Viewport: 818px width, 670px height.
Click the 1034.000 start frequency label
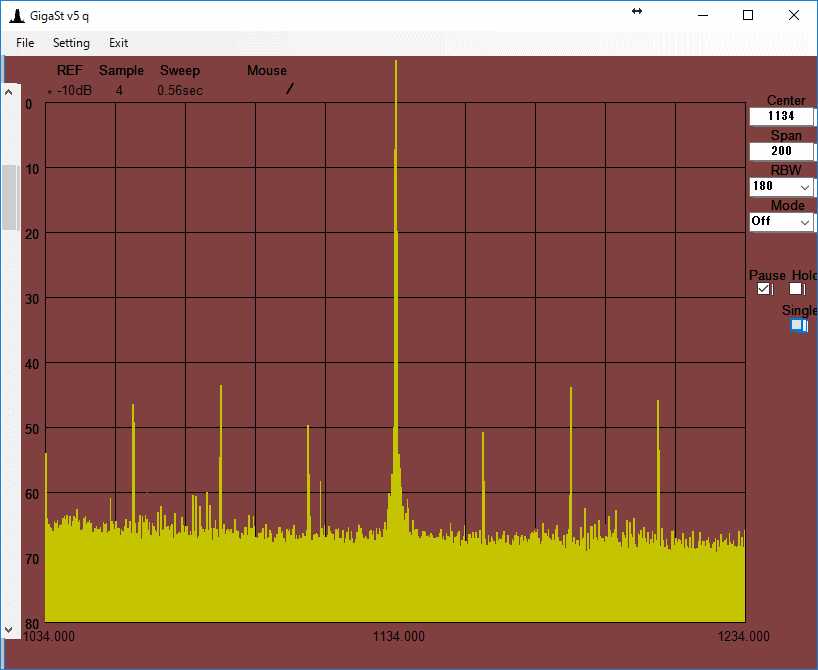pos(49,636)
